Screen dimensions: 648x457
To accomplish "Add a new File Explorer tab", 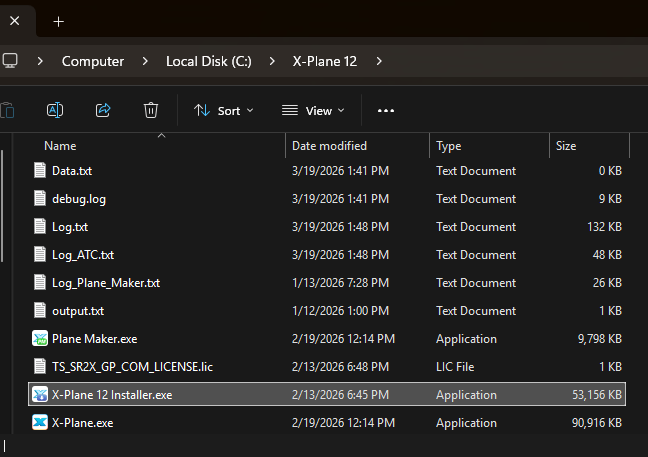I will pyautogui.click(x=59, y=21).
